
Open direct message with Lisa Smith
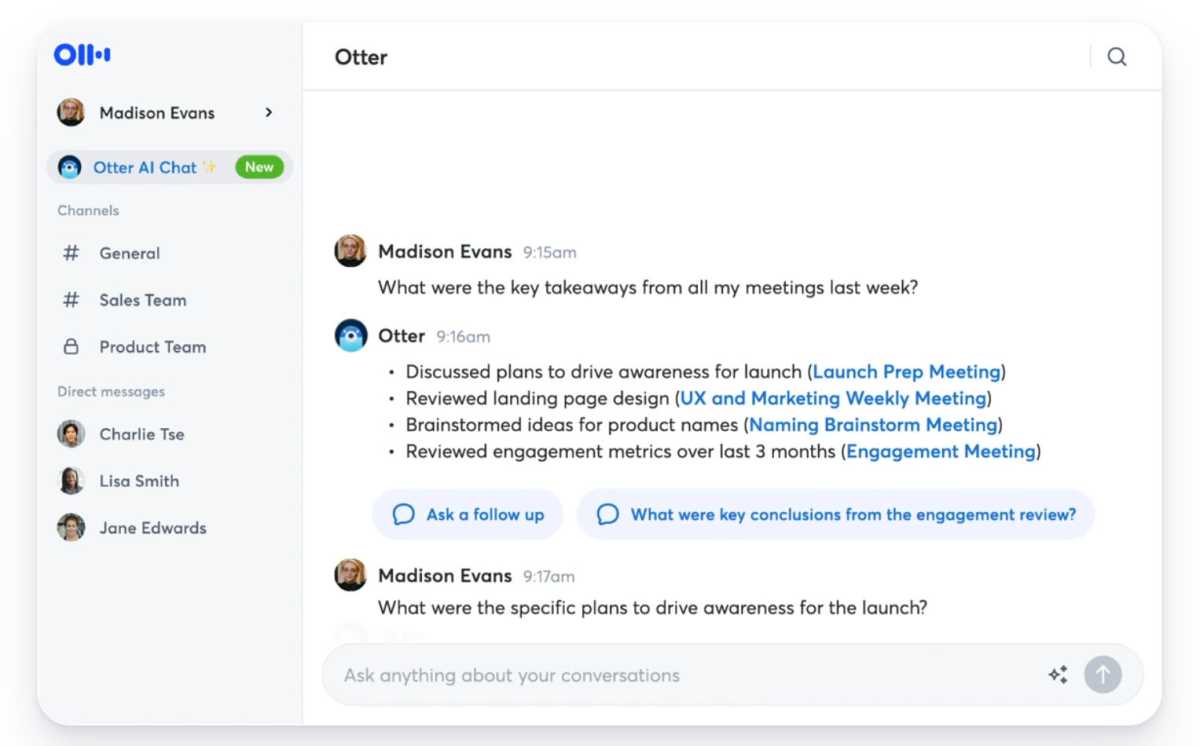[x=139, y=481]
